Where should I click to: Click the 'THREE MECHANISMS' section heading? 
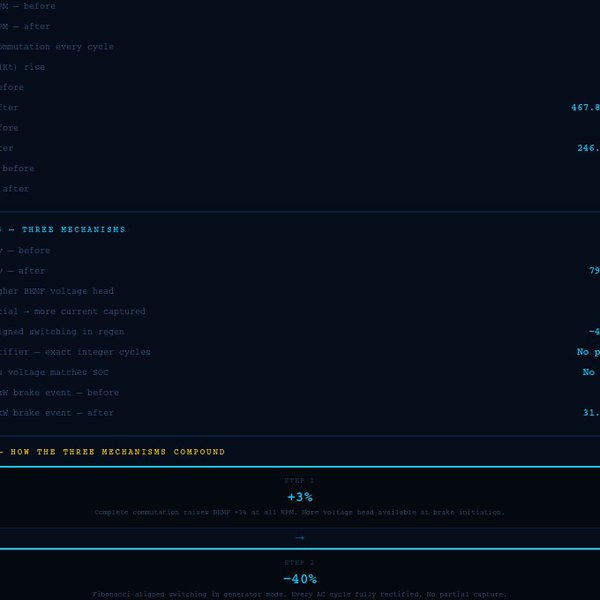73,229
